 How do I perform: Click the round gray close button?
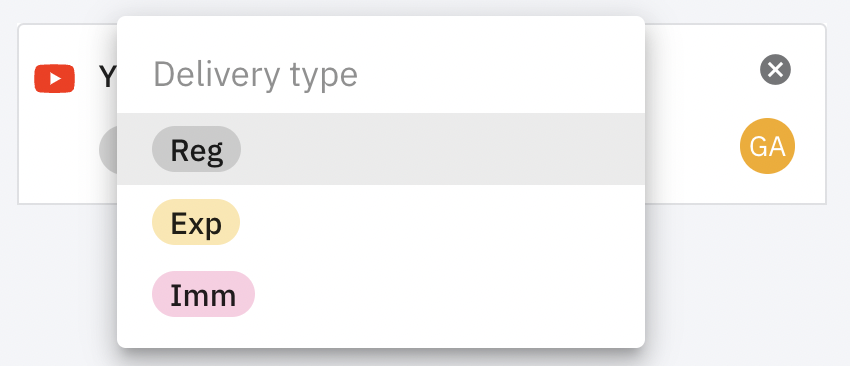pyautogui.click(x=775, y=69)
